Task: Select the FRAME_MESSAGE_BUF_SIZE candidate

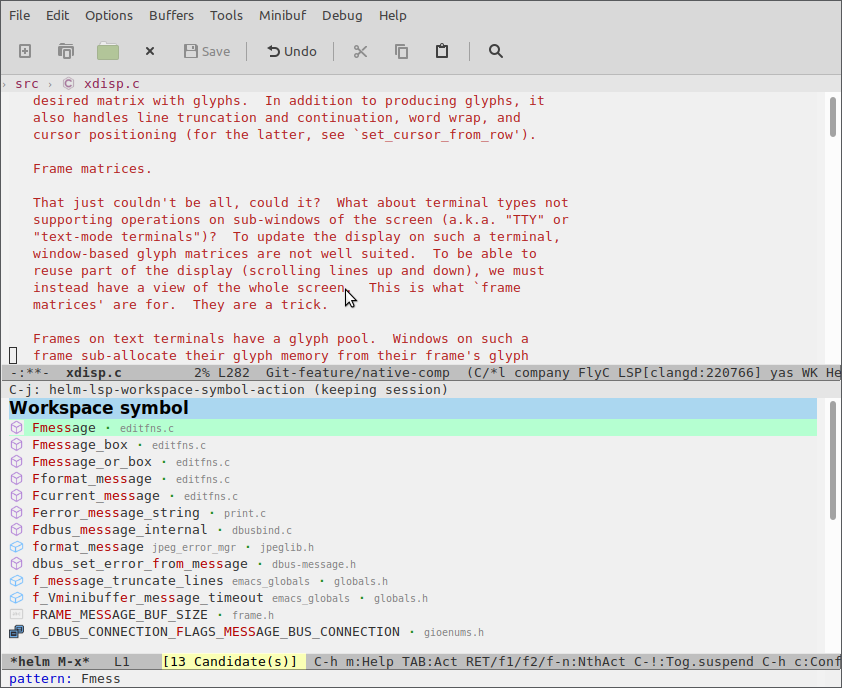Action: coord(120,615)
